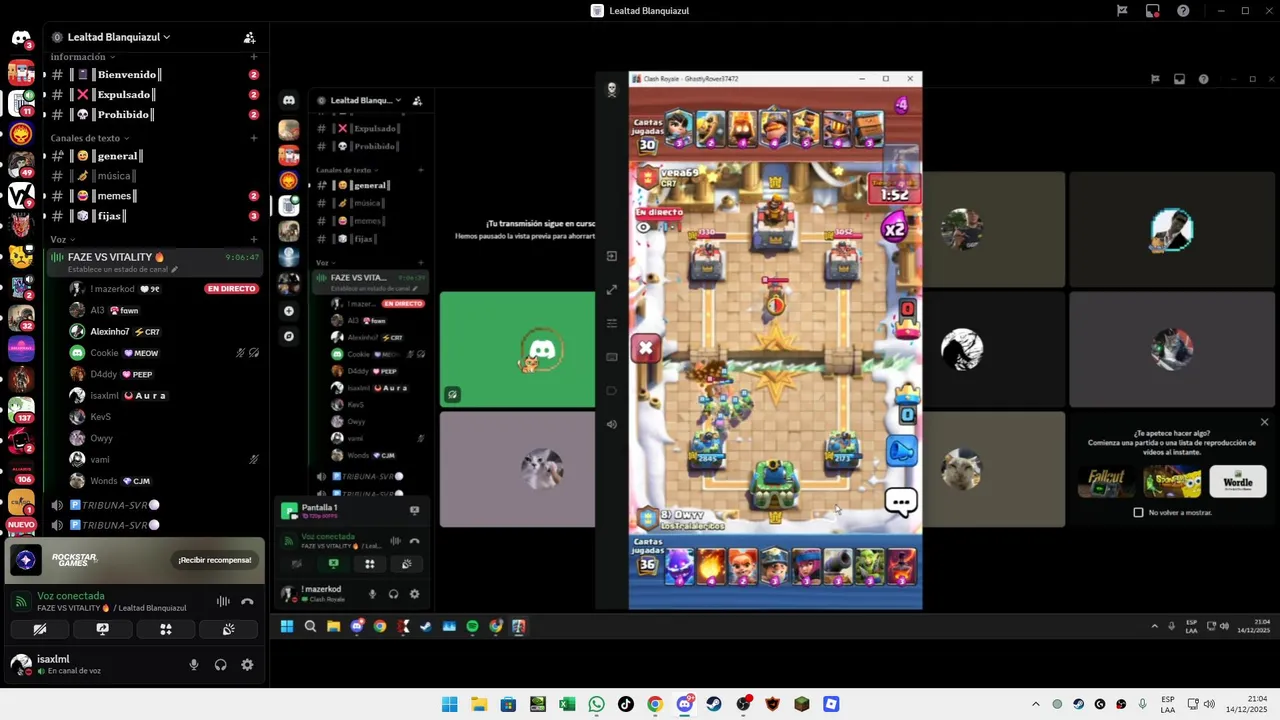Click EN DIRECTO badge beside mazerkod
This screenshot has height=720, width=1280.
pyautogui.click(x=231, y=289)
